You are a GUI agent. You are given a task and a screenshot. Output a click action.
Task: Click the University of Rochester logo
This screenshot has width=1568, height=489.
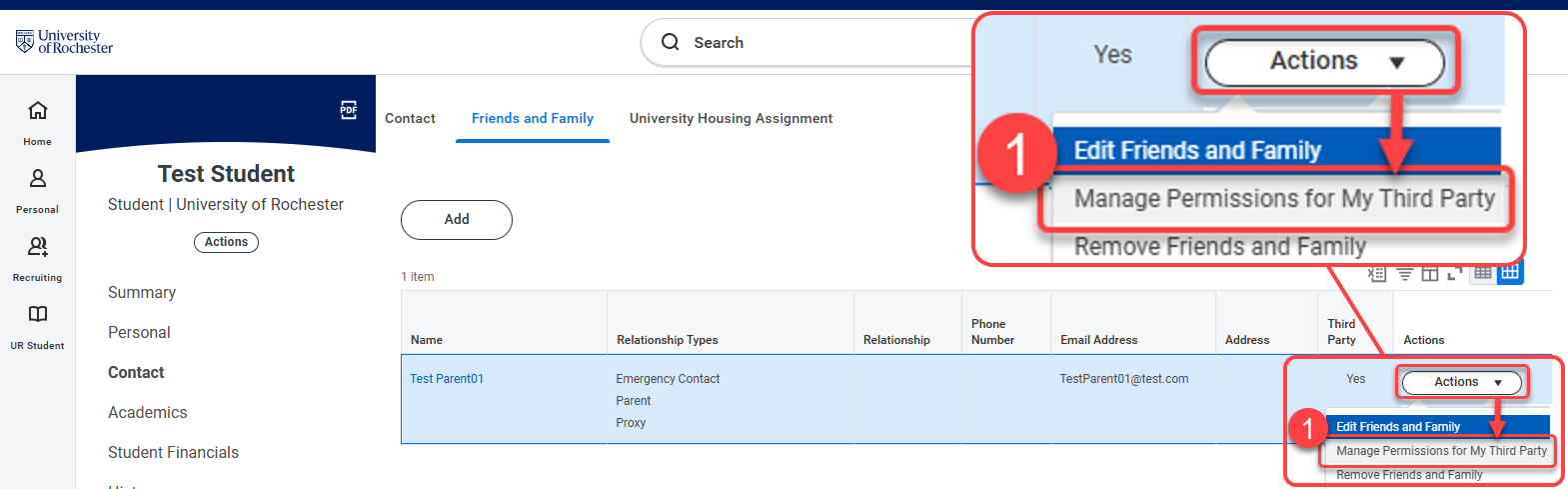click(x=64, y=41)
